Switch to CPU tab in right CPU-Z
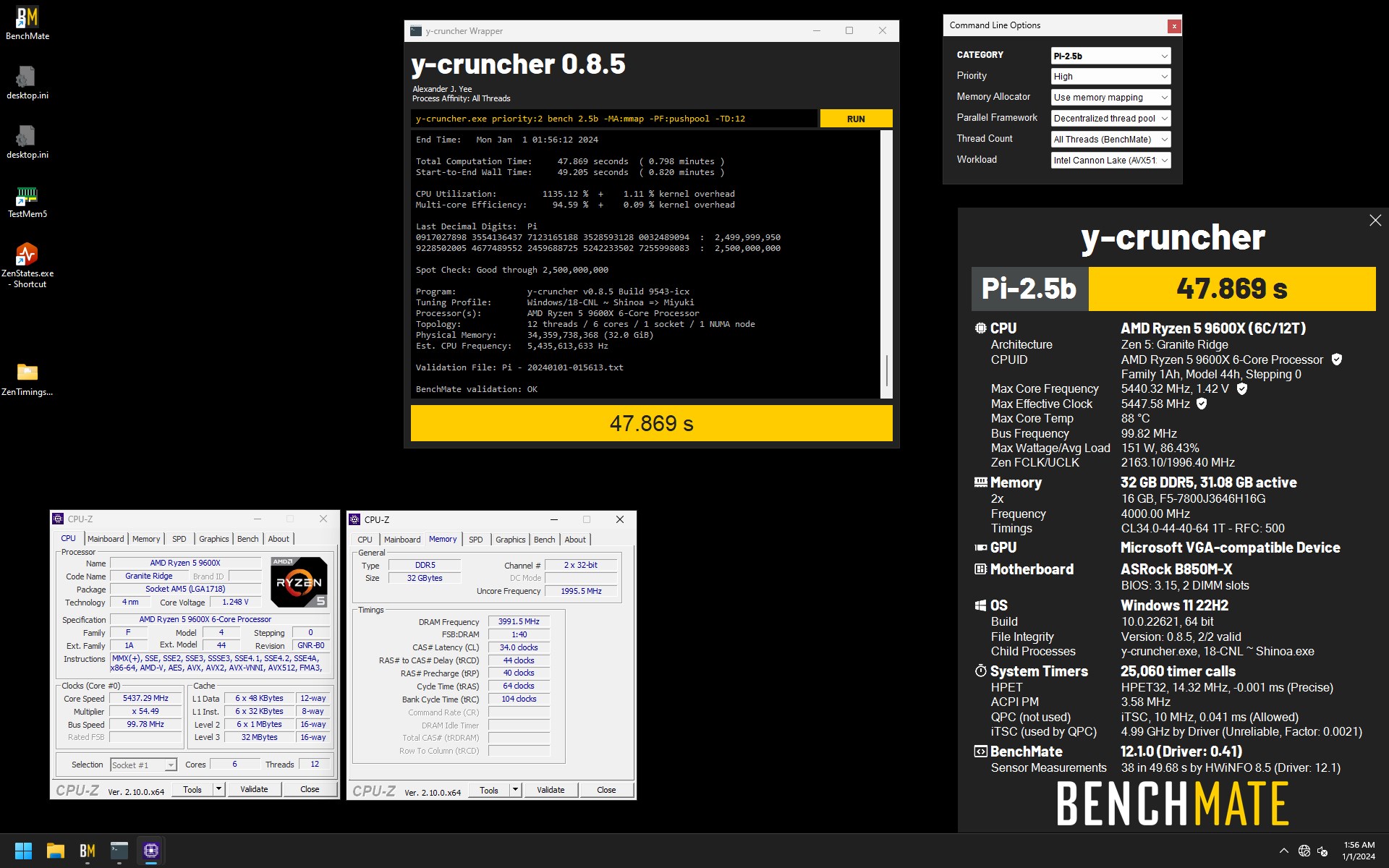The image size is (1389, 868). [x=365, y=540]
